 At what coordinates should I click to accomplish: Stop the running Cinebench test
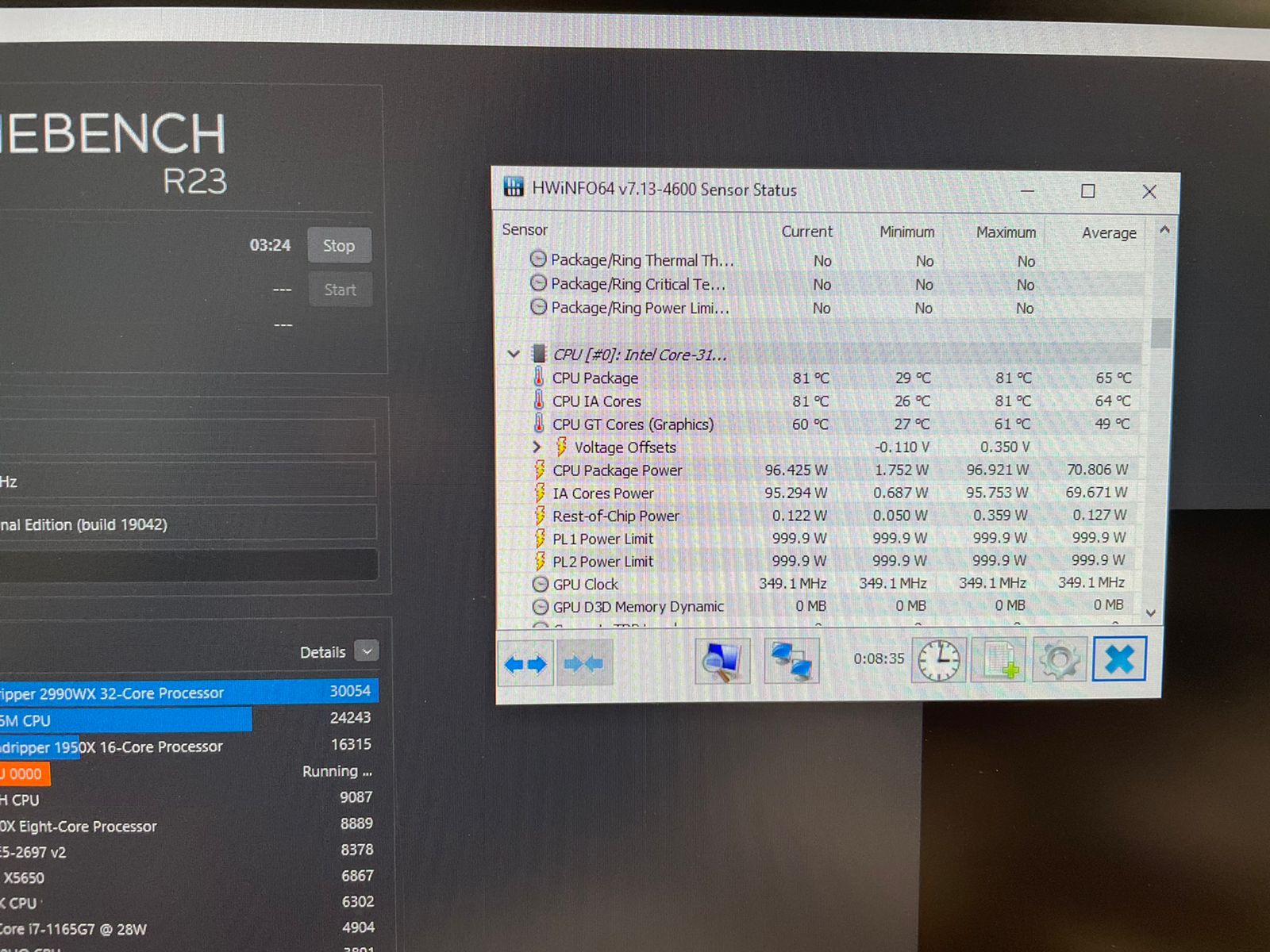coord(339,246)
